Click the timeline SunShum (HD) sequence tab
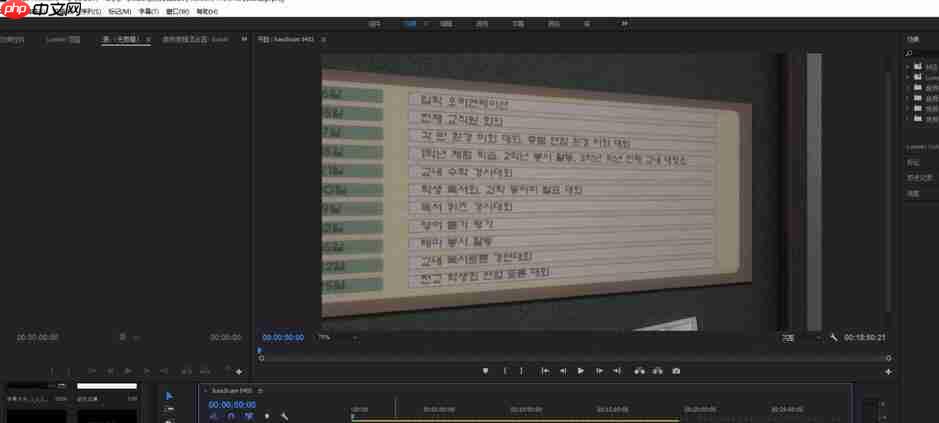 [231, 390]
